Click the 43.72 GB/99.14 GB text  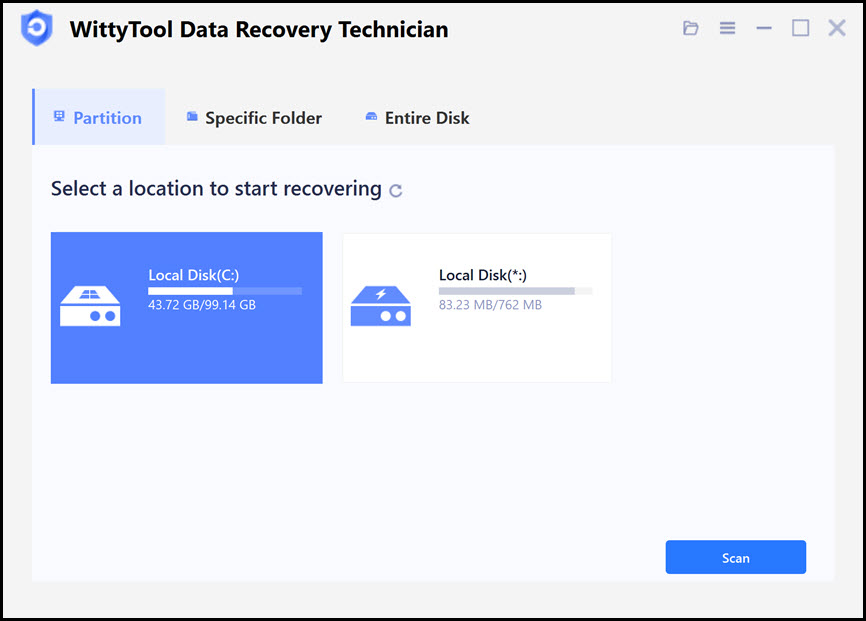202,305
